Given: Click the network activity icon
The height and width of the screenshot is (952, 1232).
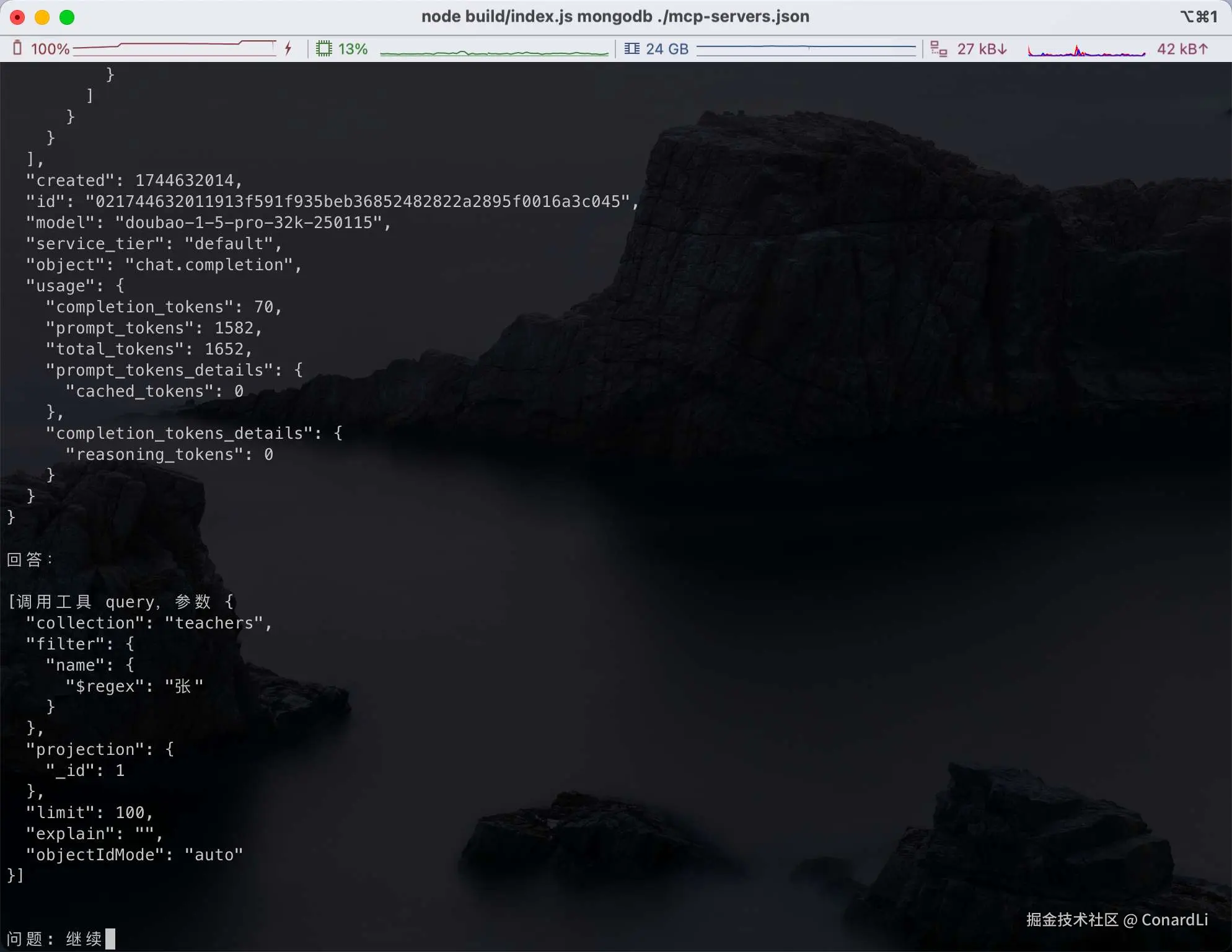Looking at the screenshot, I should 938,48.
